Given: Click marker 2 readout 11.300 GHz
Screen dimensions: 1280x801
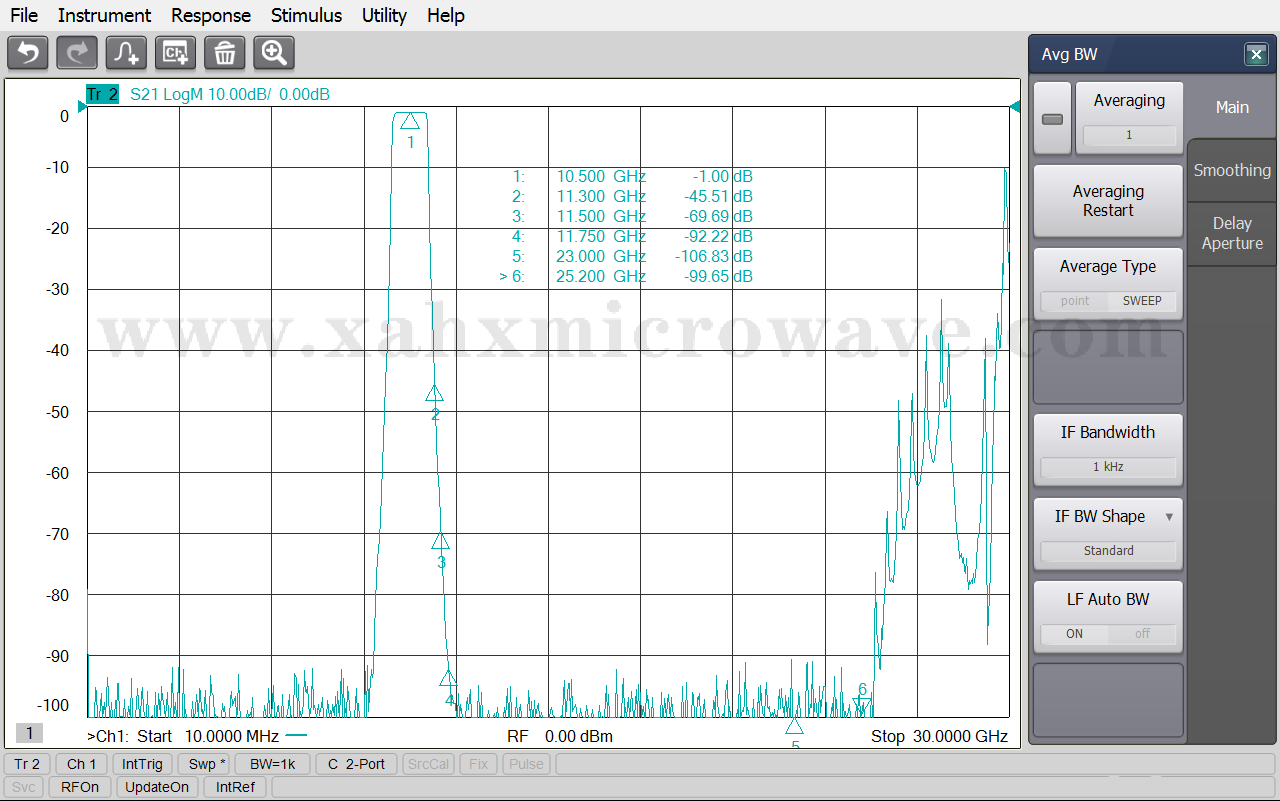Looking at the screenshot, I should (x=601, y=196).
